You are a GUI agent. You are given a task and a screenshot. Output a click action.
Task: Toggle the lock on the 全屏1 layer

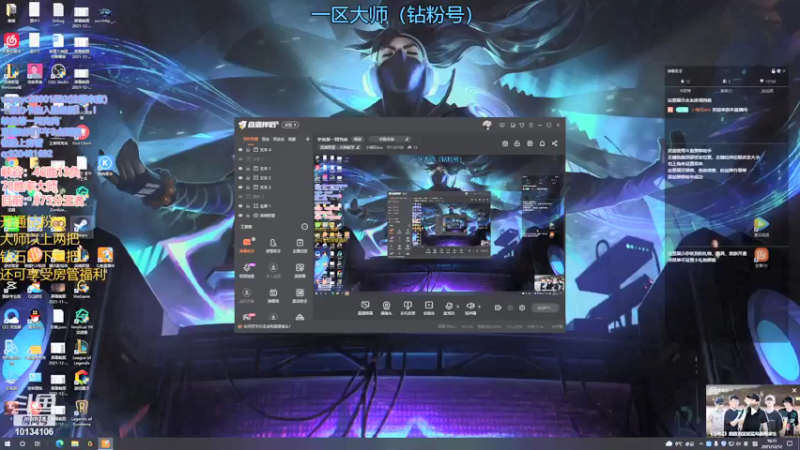(248, 206)
